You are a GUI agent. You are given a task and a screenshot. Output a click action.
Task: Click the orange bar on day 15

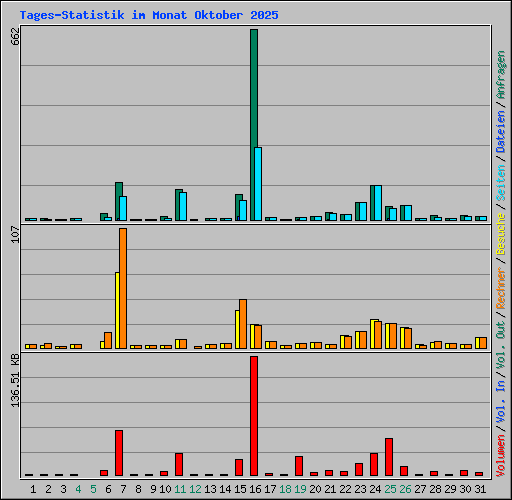click(243, 324)
